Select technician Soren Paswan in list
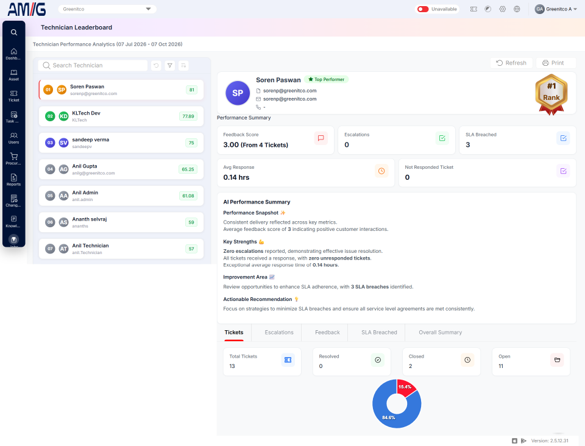The image size is (585, 446). [x=121, y=90]
